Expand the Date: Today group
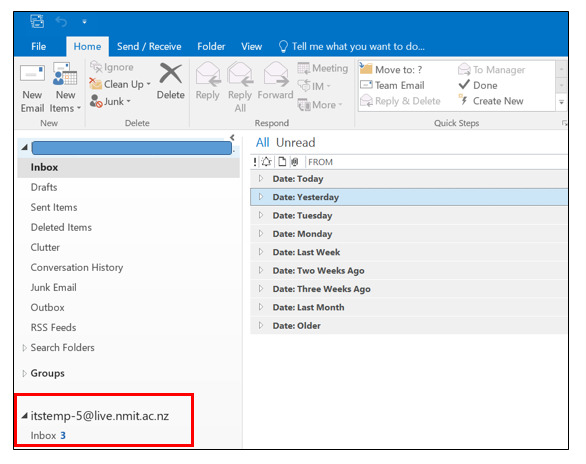Image resolution: width=586 pixels, height=464 pixels. coord(261,179)
